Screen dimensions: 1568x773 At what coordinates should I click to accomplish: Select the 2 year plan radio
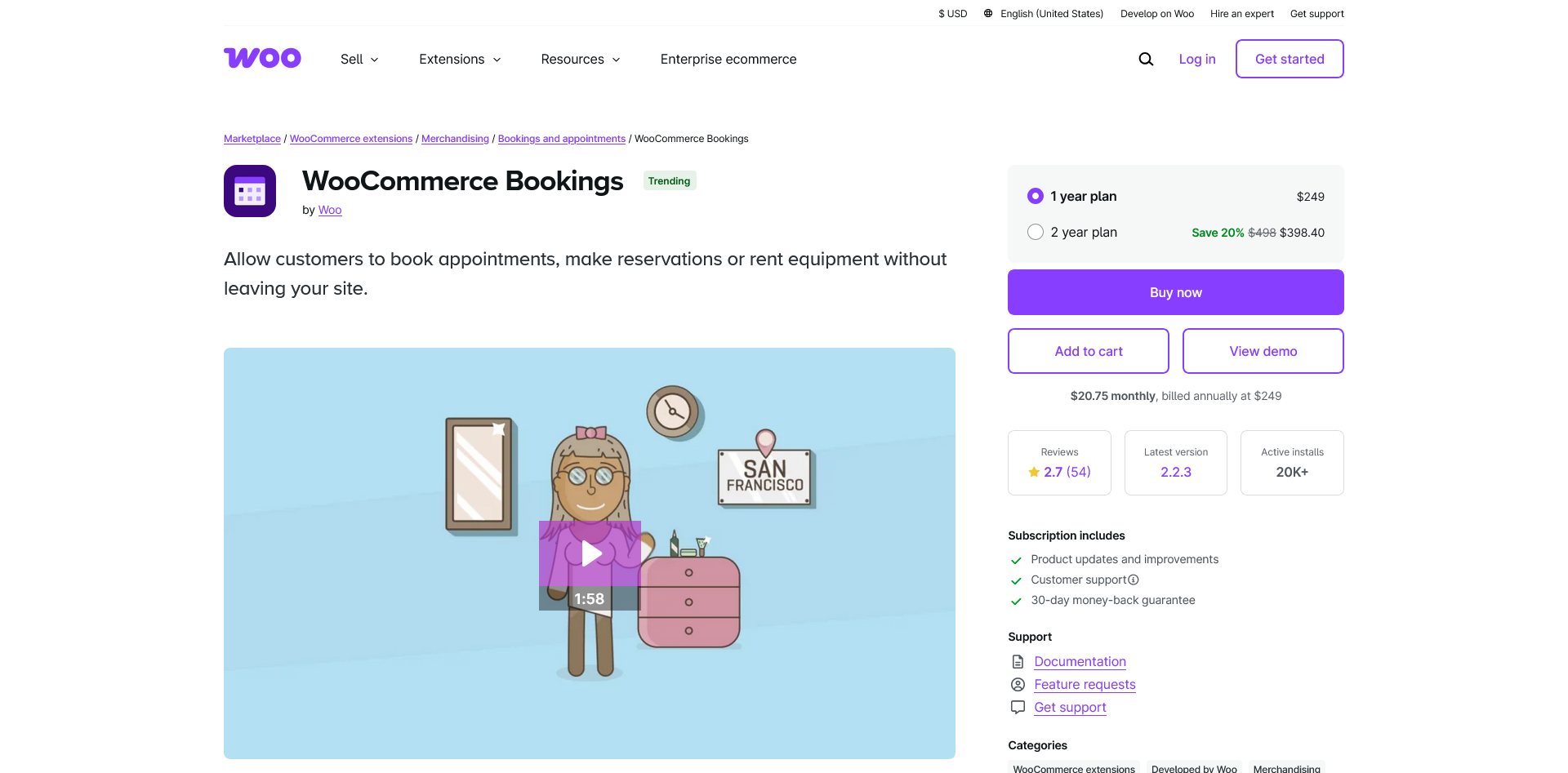tap(1036, 232)
